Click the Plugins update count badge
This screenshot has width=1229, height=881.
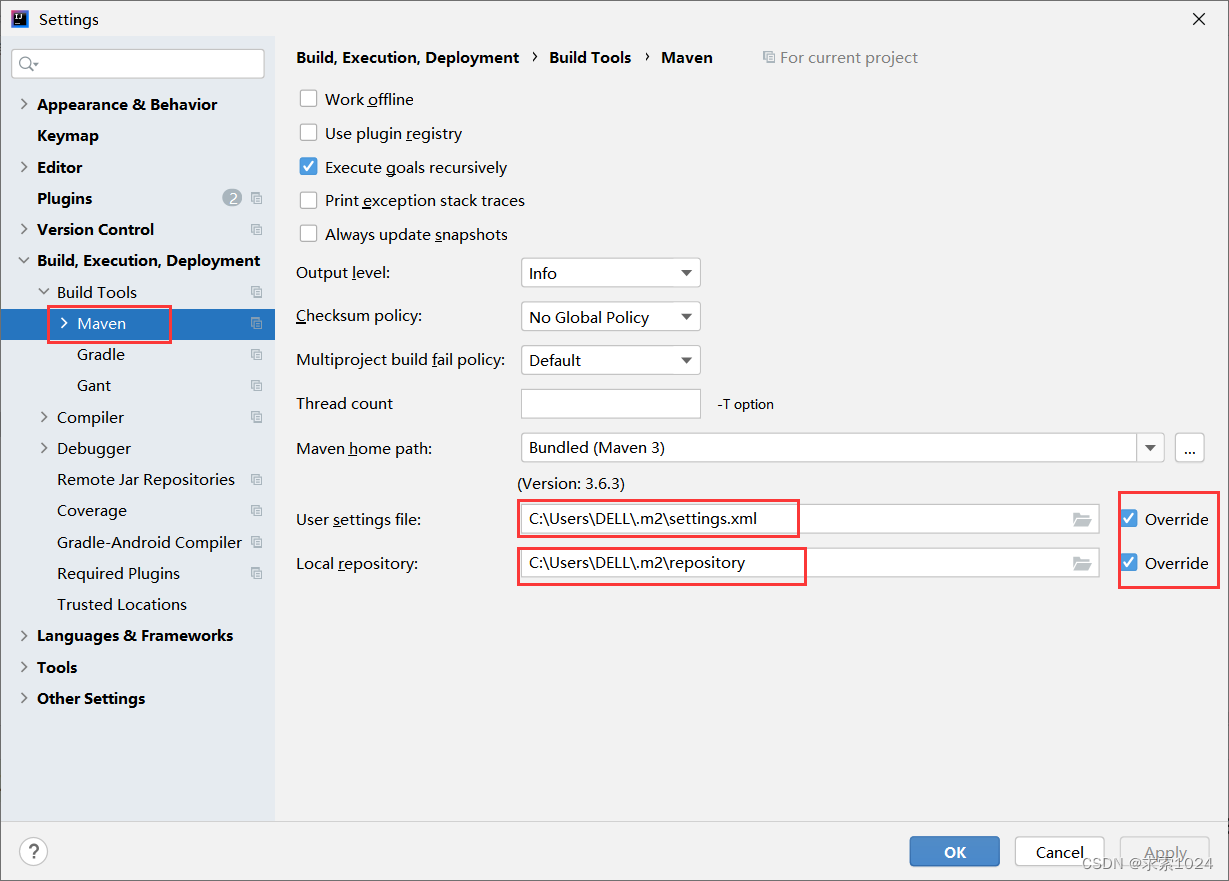click(232, 198)
